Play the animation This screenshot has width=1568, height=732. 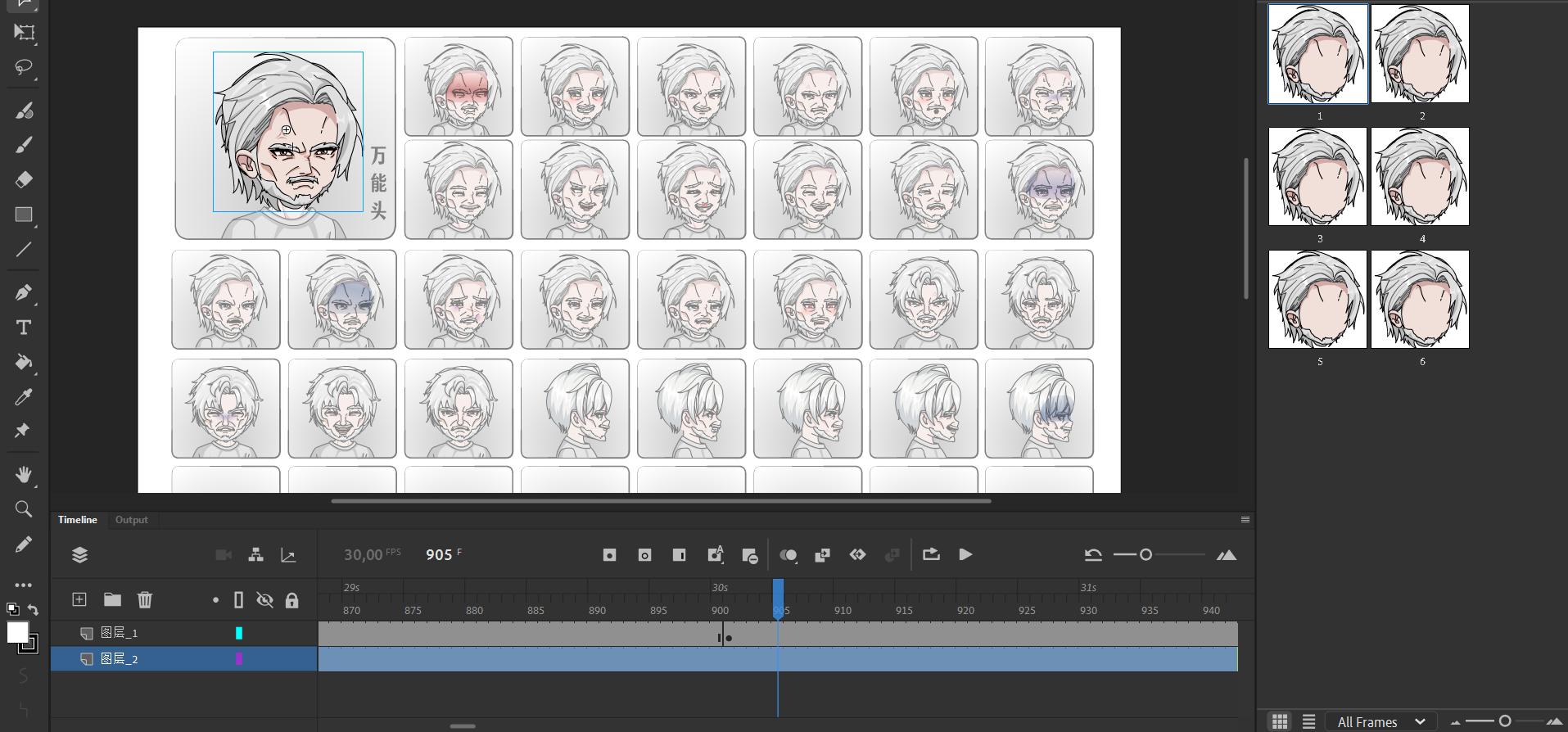(965, 554)
